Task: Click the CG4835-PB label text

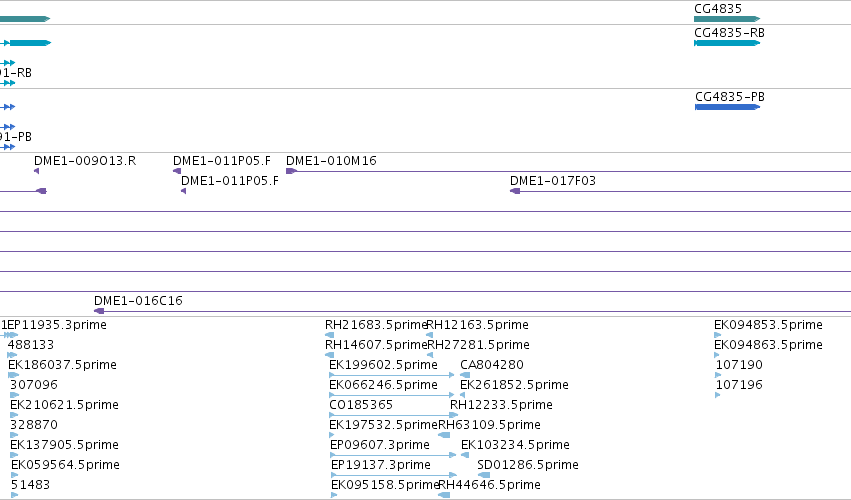Action: (x=730, y=97)
